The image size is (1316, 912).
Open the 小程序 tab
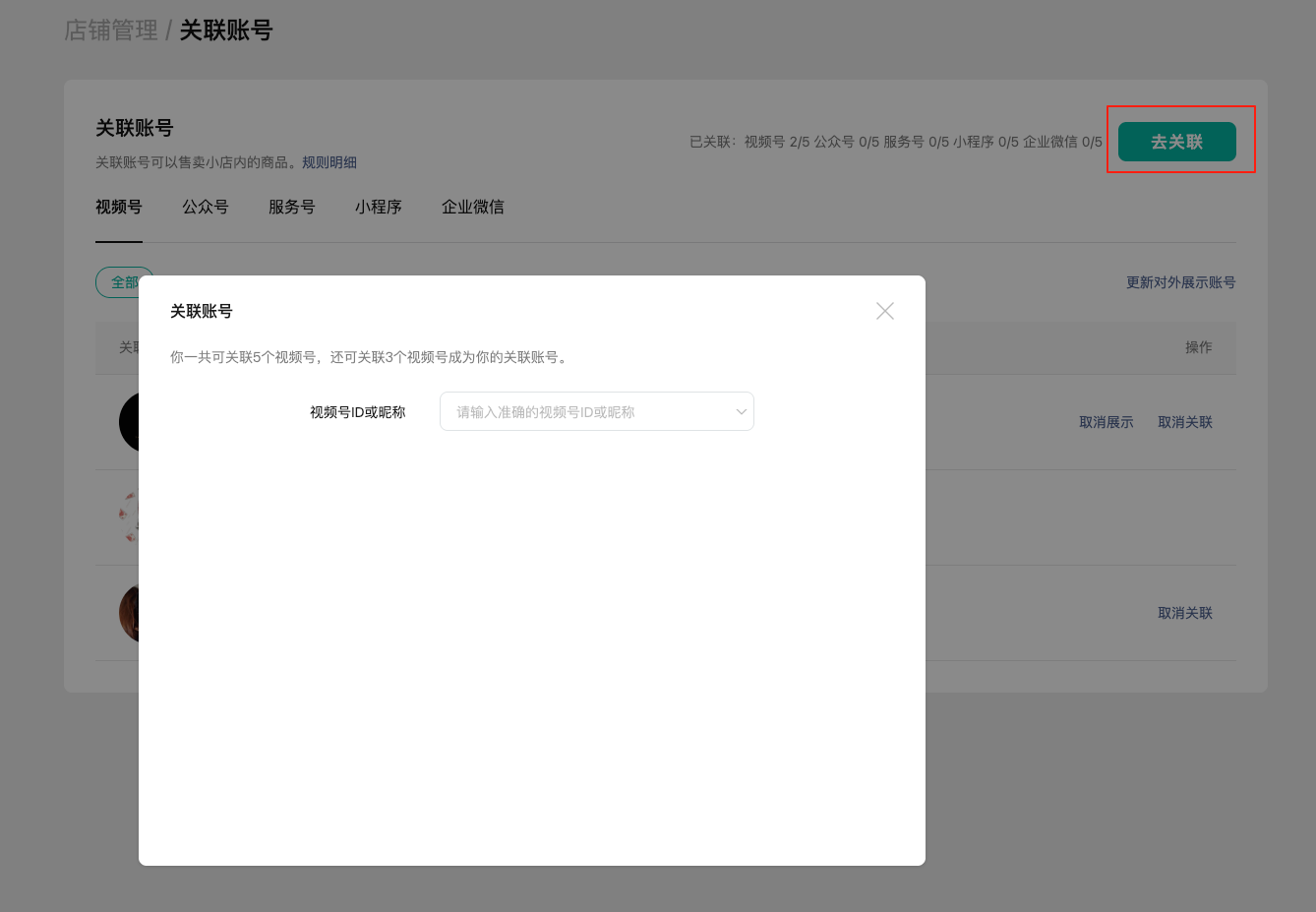pos(379,207)
